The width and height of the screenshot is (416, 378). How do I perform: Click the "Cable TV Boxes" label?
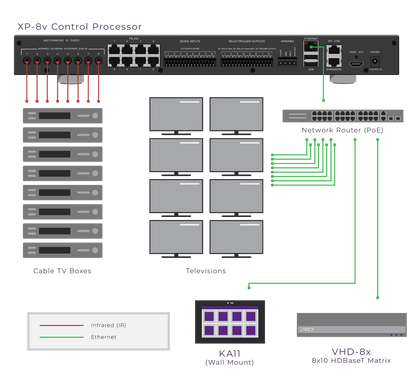[x=62, y=271]
